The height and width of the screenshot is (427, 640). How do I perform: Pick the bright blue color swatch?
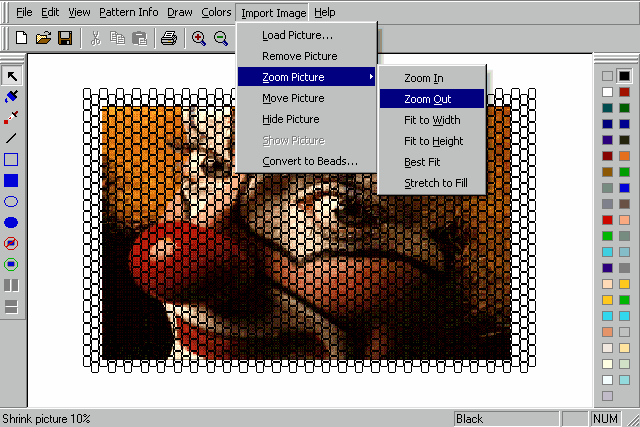point(624,188)
